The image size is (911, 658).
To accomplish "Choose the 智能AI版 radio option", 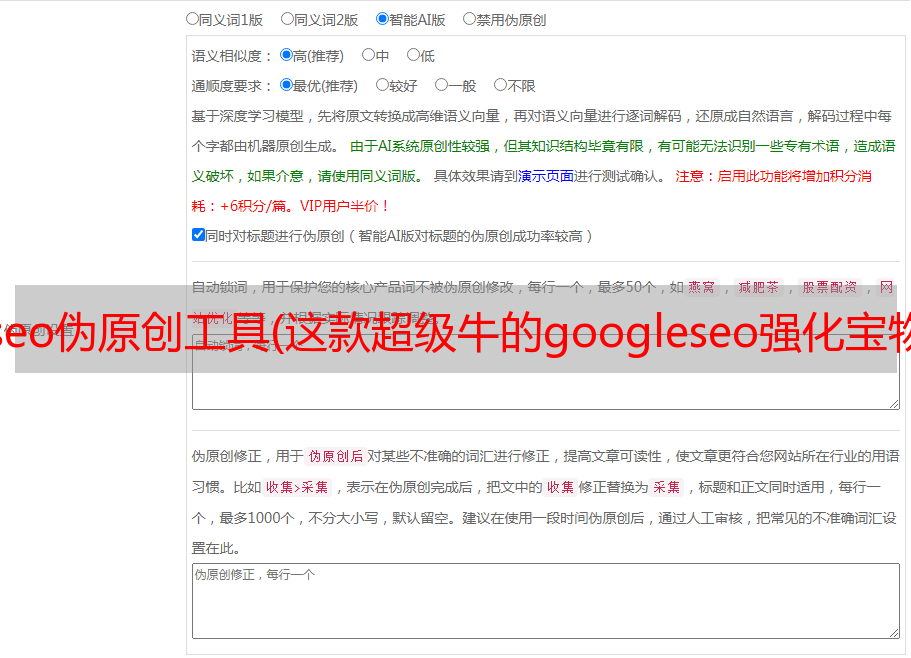I will [x=382, y=19].
